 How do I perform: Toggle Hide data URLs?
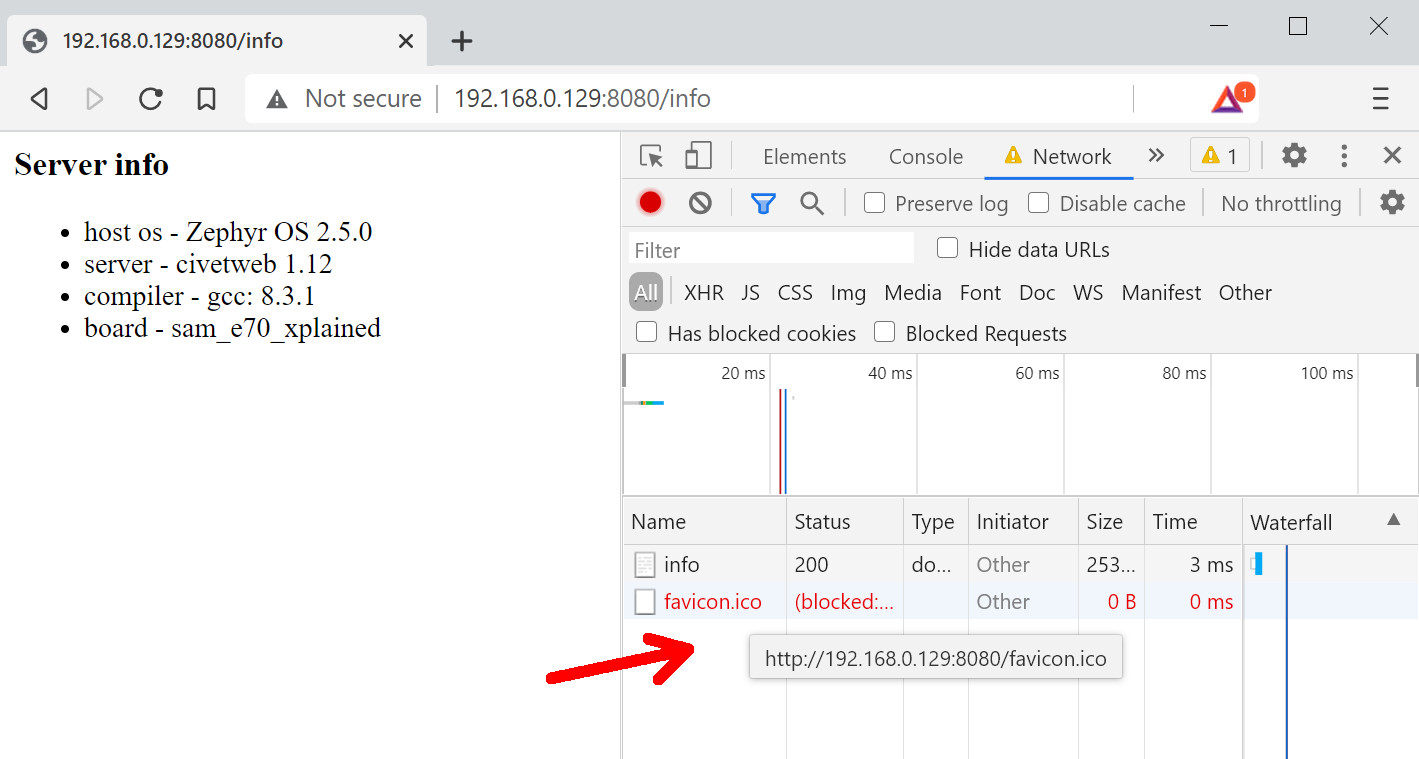pos(947,248)
